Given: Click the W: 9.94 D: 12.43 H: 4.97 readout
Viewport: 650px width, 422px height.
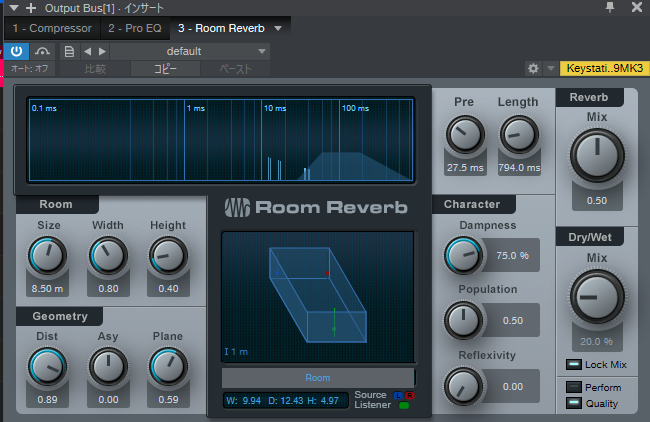Looking at the screenshot, I should tap(285, 401).
